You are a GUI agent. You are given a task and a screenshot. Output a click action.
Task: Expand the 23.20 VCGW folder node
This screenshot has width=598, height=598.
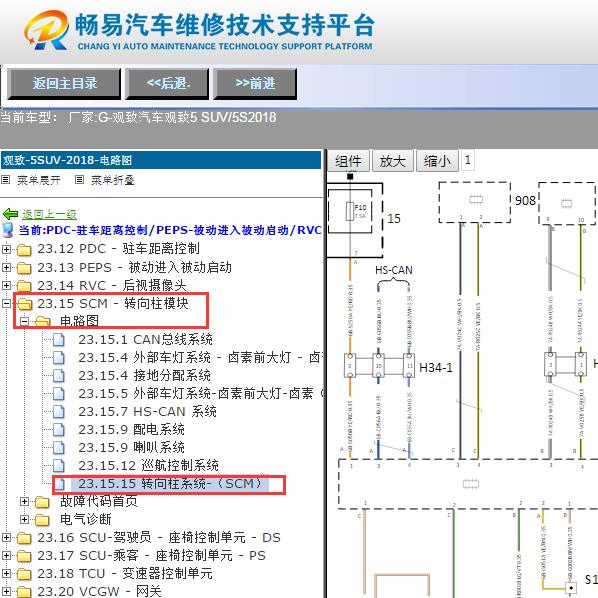tap(6, 592)
